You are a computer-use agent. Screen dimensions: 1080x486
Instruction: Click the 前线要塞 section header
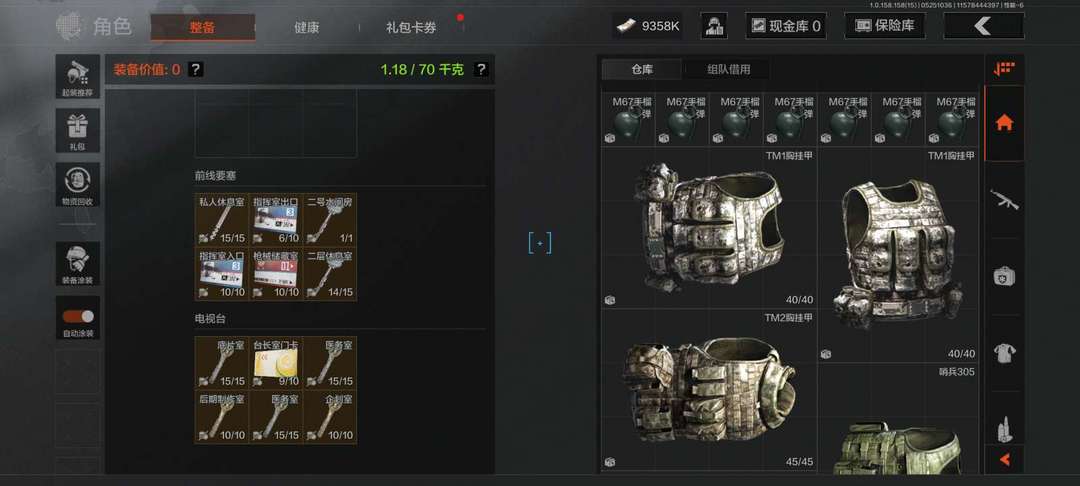(216, 176)
